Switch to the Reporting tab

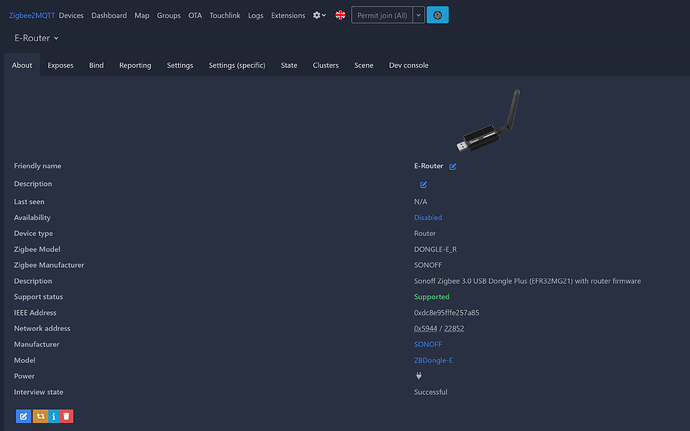[135, 65]
